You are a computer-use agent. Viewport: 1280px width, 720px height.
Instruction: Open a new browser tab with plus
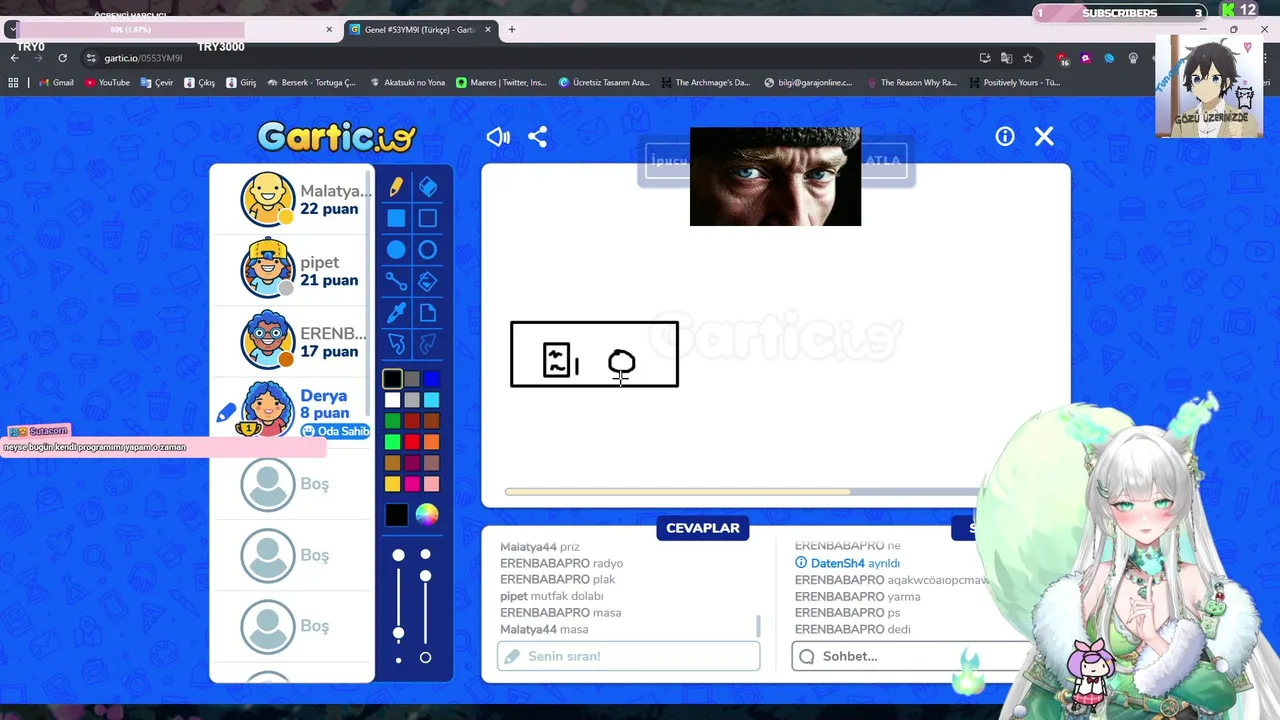(512, 30)
